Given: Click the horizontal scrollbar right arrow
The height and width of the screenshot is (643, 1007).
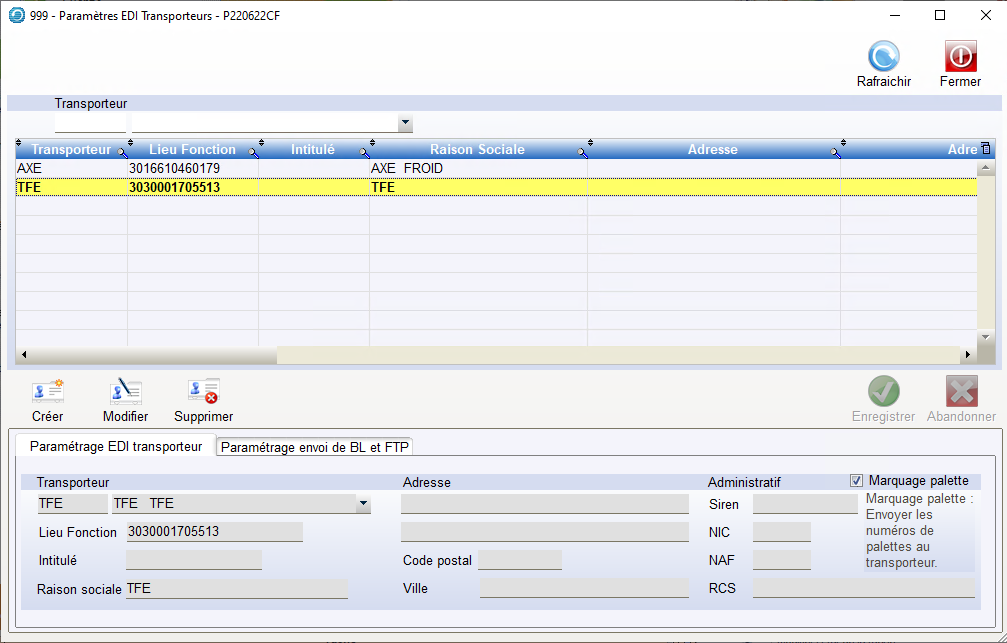Looking at the screenshot, I should click(x=967, y=355).
